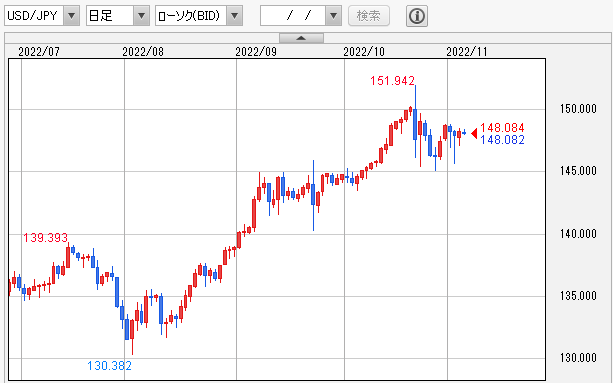Viewport: 613px width, 383px height.
Task: Click the 2022/09 date axis label
Action: pyautogui.click(x=256, y=52)
